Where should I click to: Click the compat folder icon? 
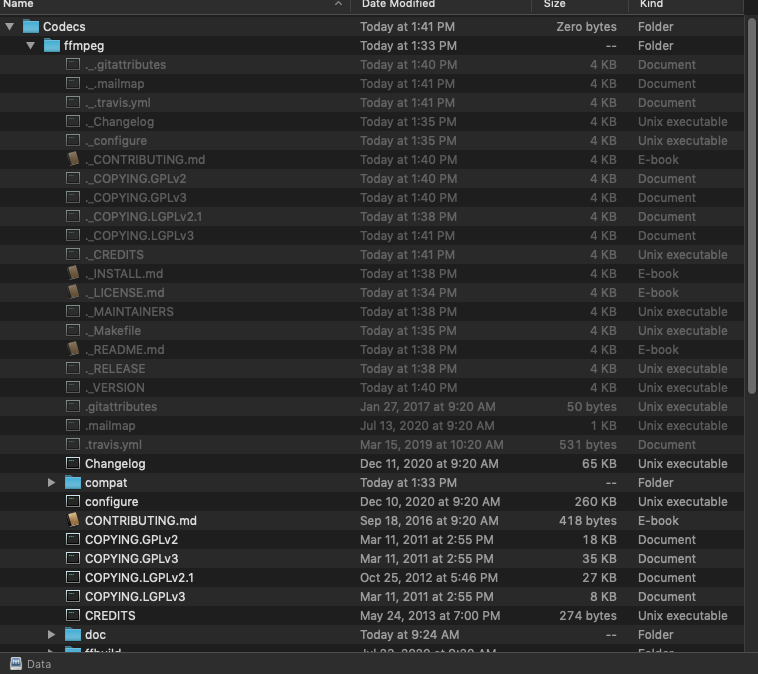pos(73,483)
